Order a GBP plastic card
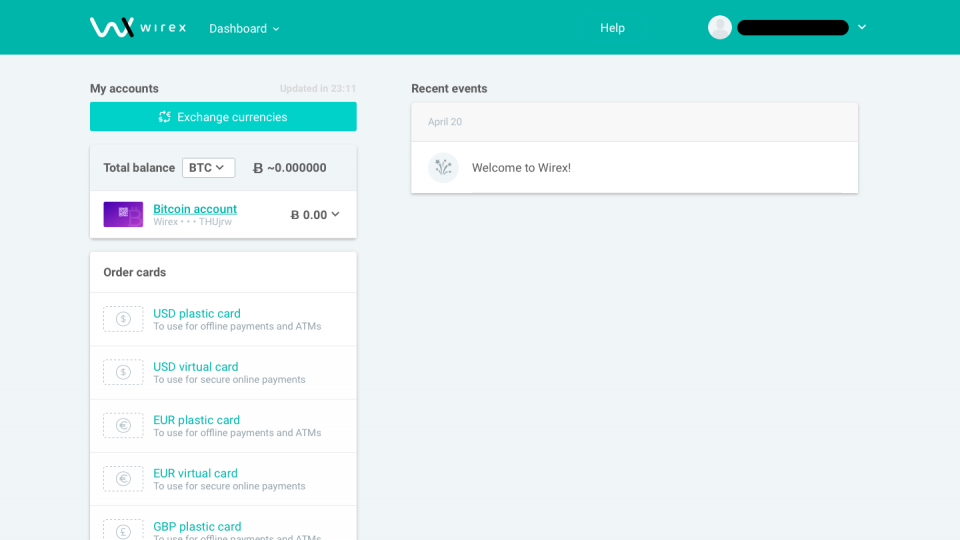Image resolution: width=960 pixels, height=540 pixels. coord(197,527)
